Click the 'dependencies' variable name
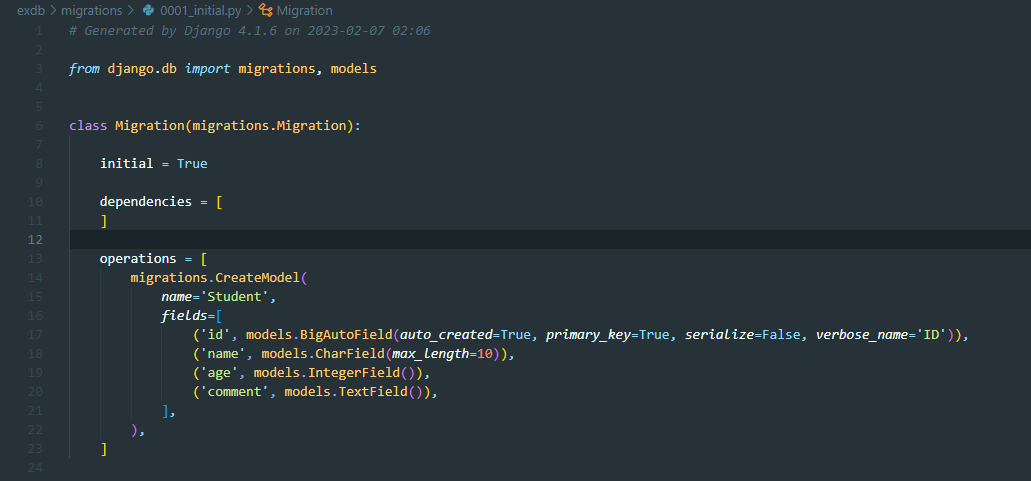The image size is (1031, 481). 146,201
